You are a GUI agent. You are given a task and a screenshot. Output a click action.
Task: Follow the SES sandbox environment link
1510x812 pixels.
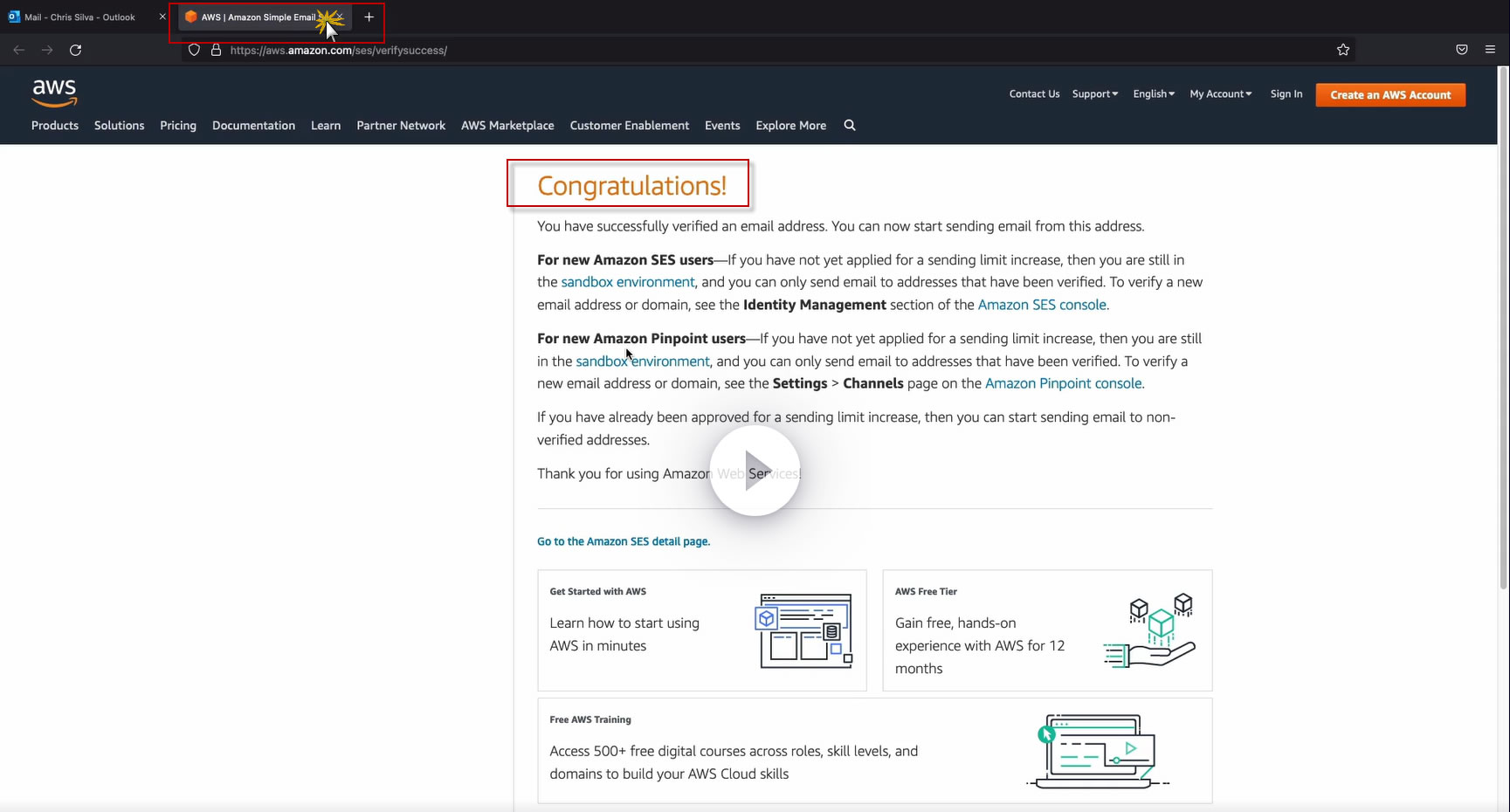628,282
